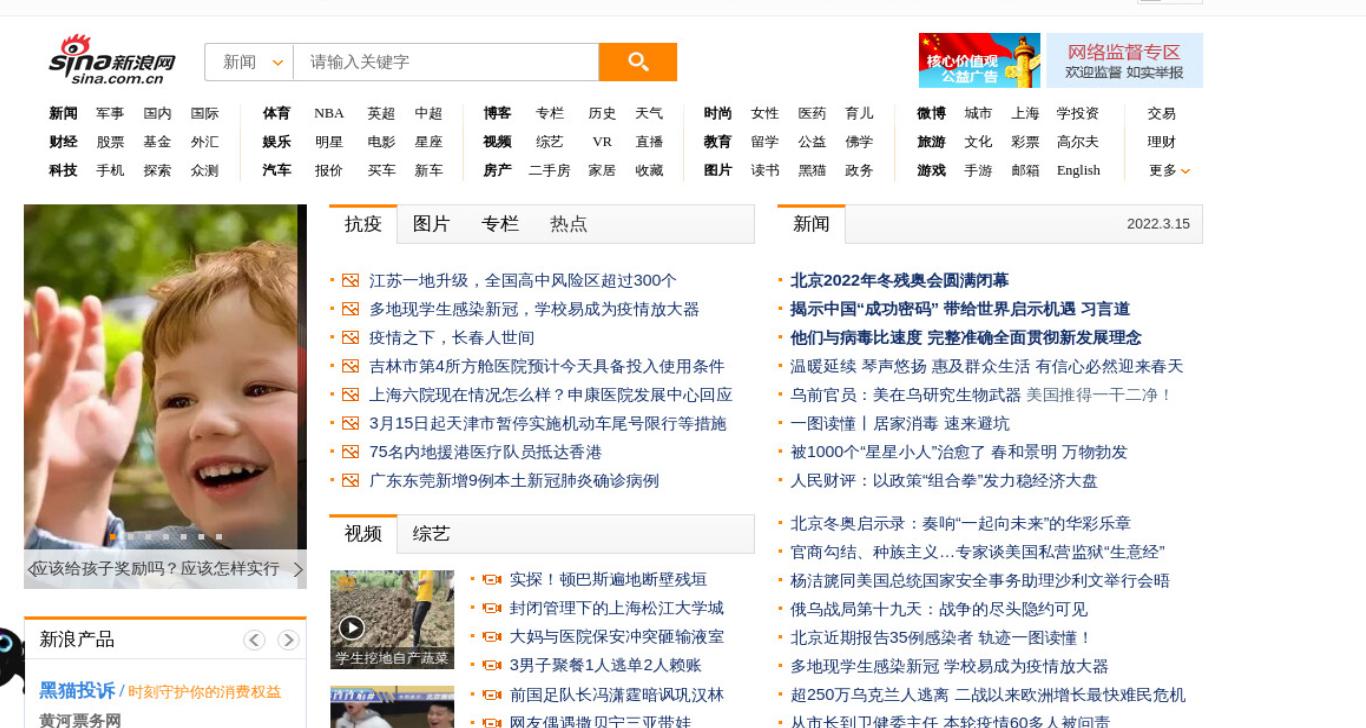Click image icon beside 上海六院 headline

point(350,395)
